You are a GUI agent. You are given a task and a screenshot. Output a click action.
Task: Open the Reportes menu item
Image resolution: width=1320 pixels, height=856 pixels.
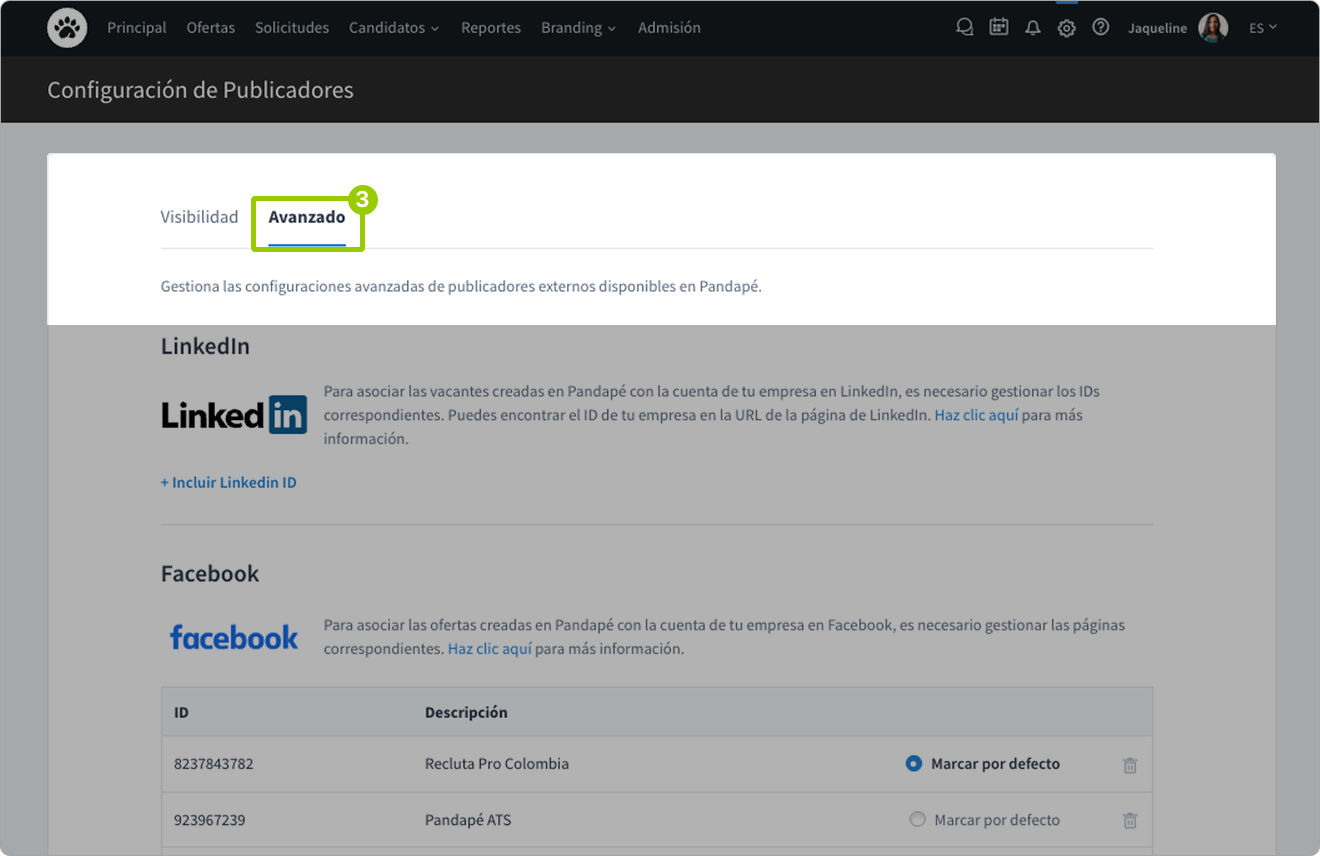tap(491, 27)
